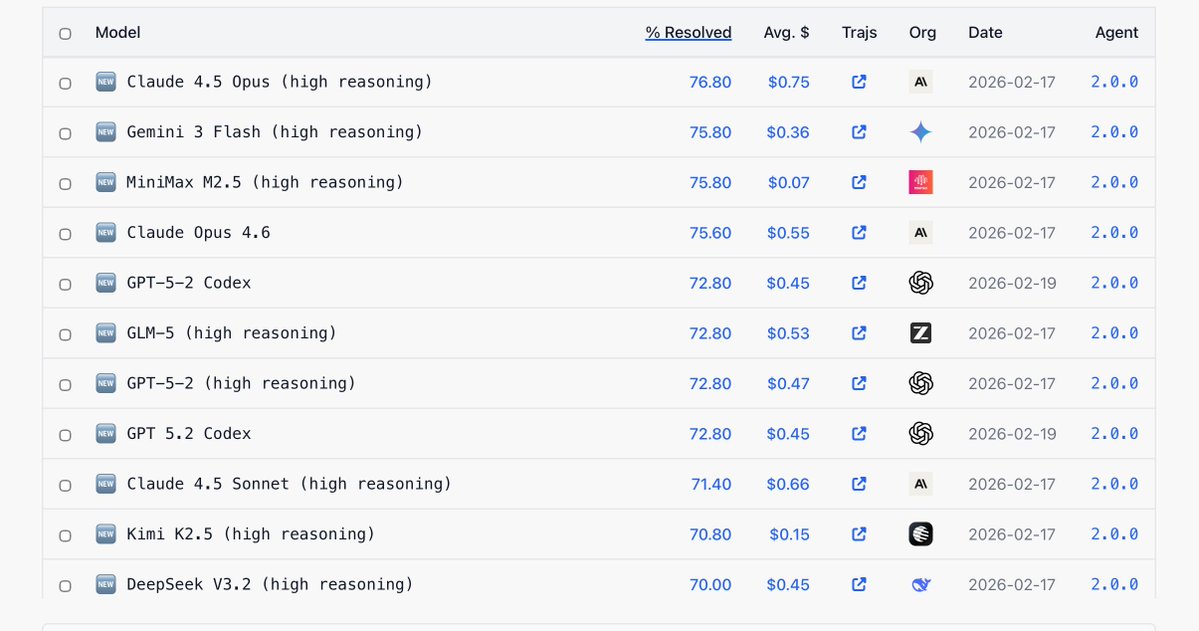1199x631 pixels.
Task: Click the NEW badge beside Kimi K2.5
Action: click(x=106, y=534)
